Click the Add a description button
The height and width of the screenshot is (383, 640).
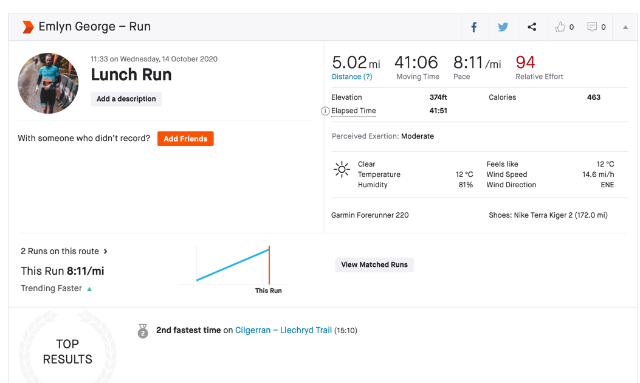(x=126, y=99)
